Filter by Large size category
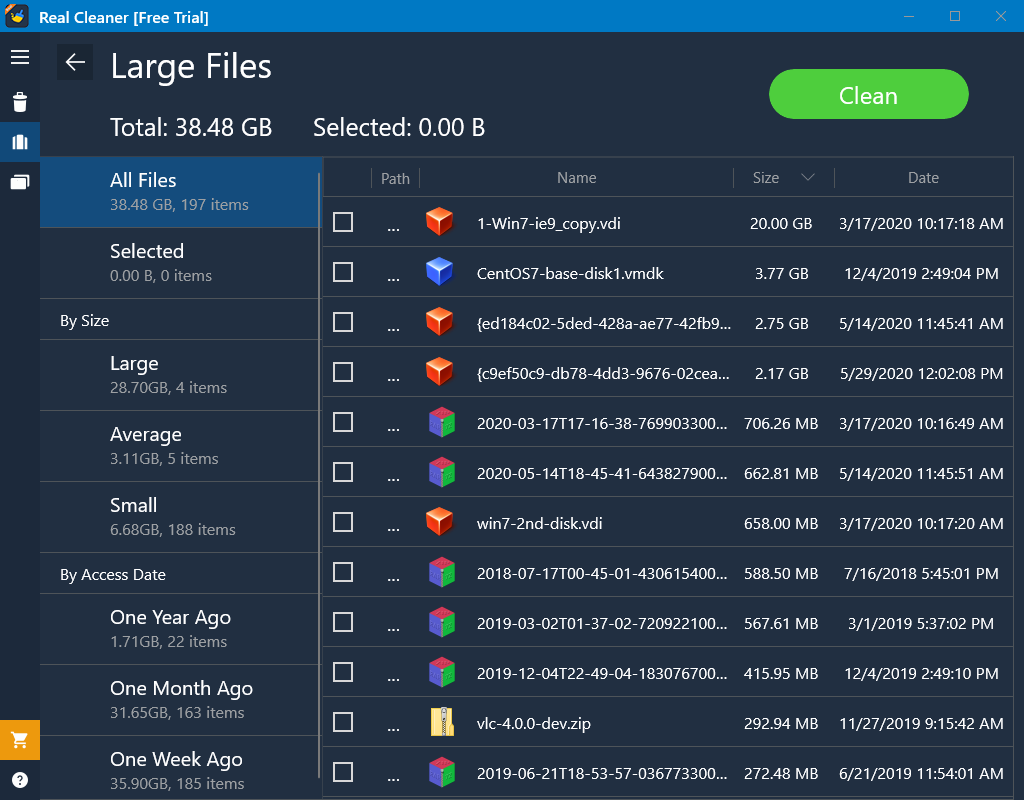The width and height of the screenshot is (1024, 800). pos(180,376)
